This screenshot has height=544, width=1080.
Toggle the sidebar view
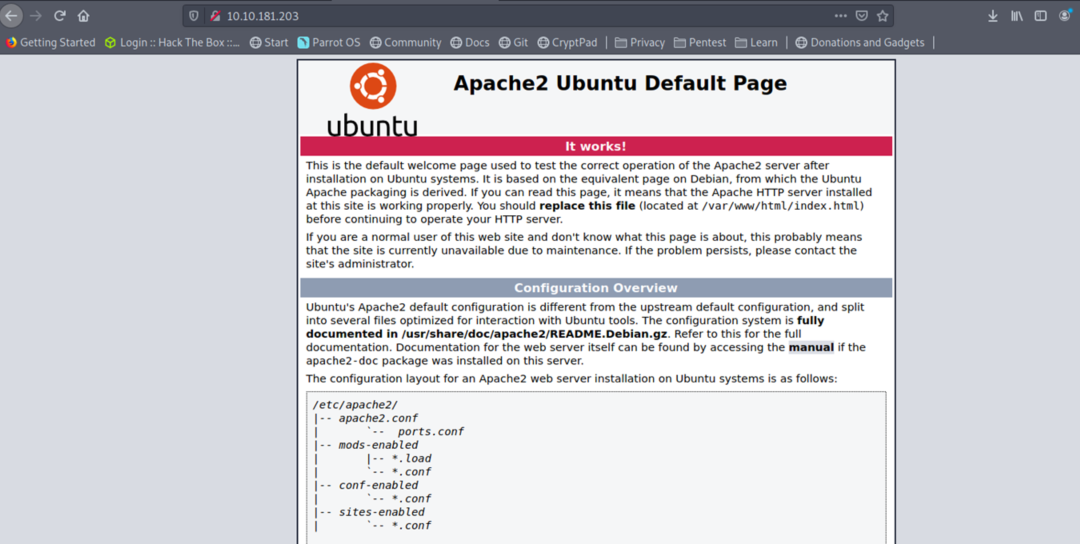1041,16
